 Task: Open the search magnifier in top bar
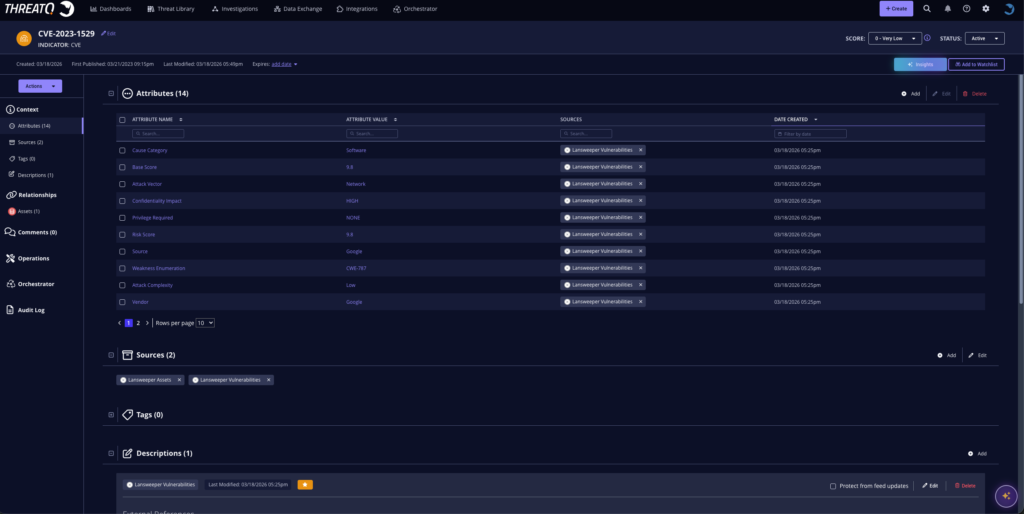point(927,8)
